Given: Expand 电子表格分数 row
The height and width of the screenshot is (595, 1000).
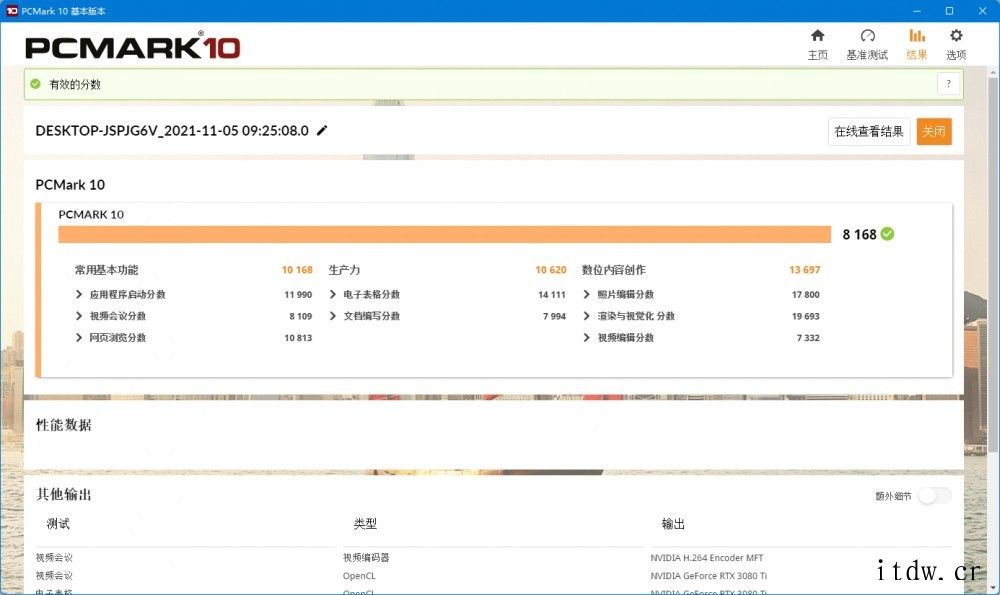Looking at the screenshot, I should (x=333, y=294).
